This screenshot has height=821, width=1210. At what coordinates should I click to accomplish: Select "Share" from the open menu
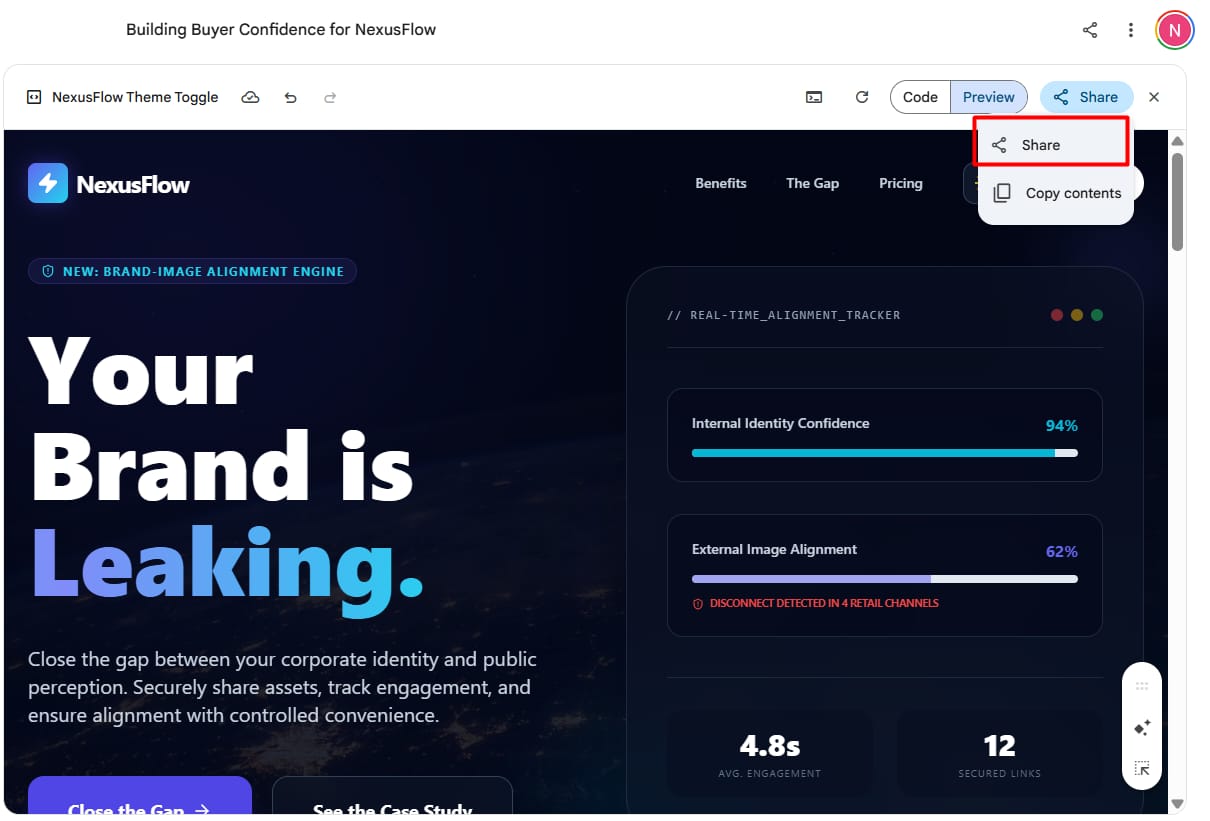coord(1040,145)
